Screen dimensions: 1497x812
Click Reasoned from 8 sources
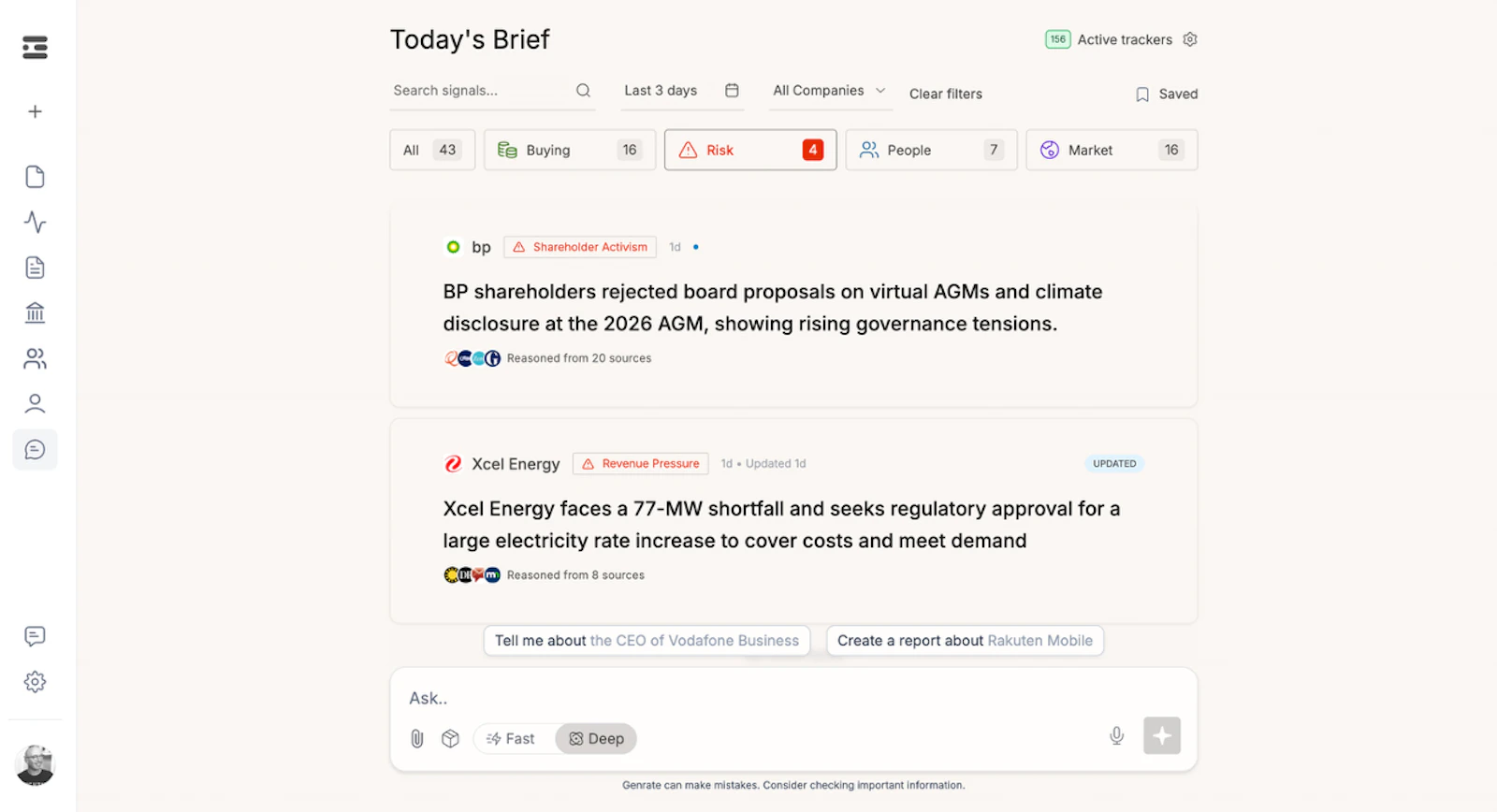(x=575, y=575)
